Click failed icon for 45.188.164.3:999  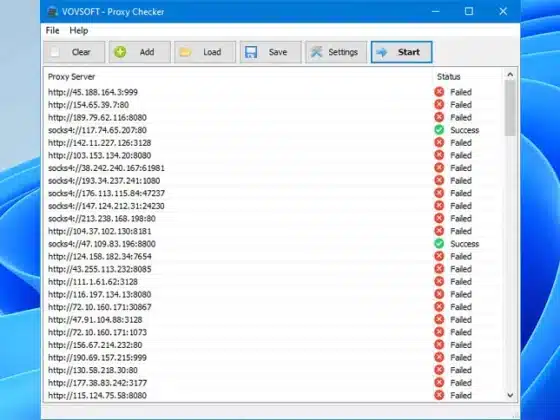pos(439,92)
